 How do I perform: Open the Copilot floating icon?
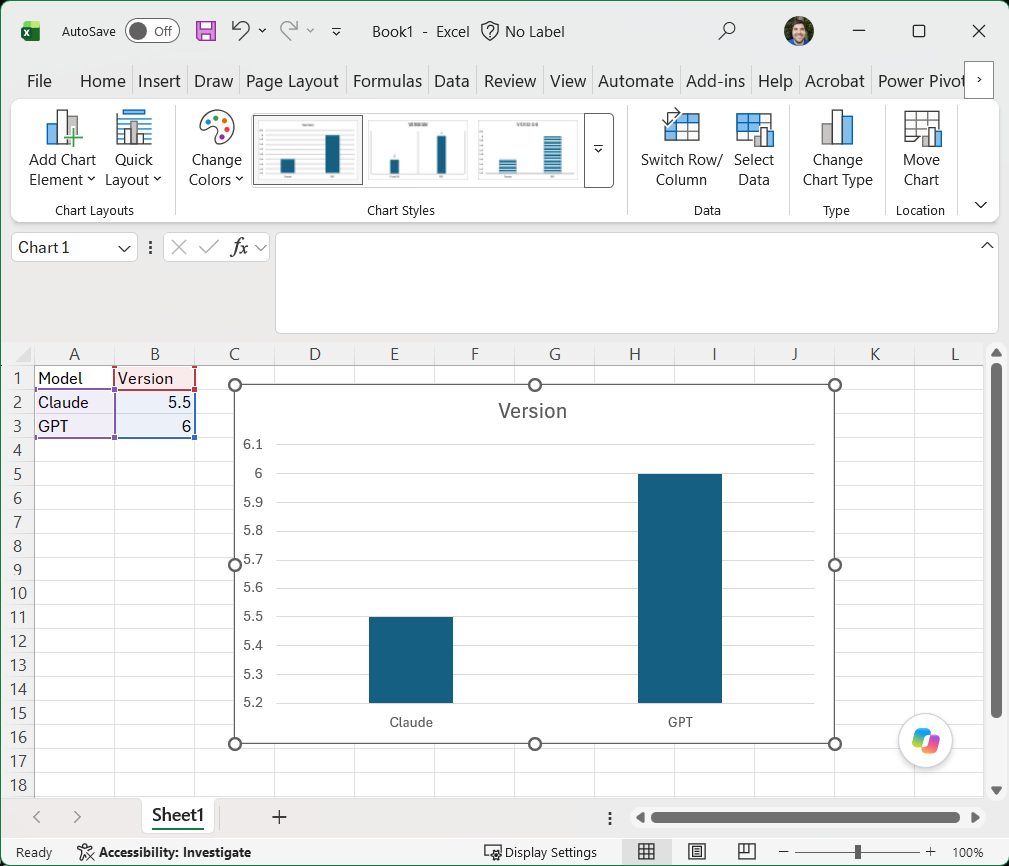pyautogui.click(x=925, y=741)
